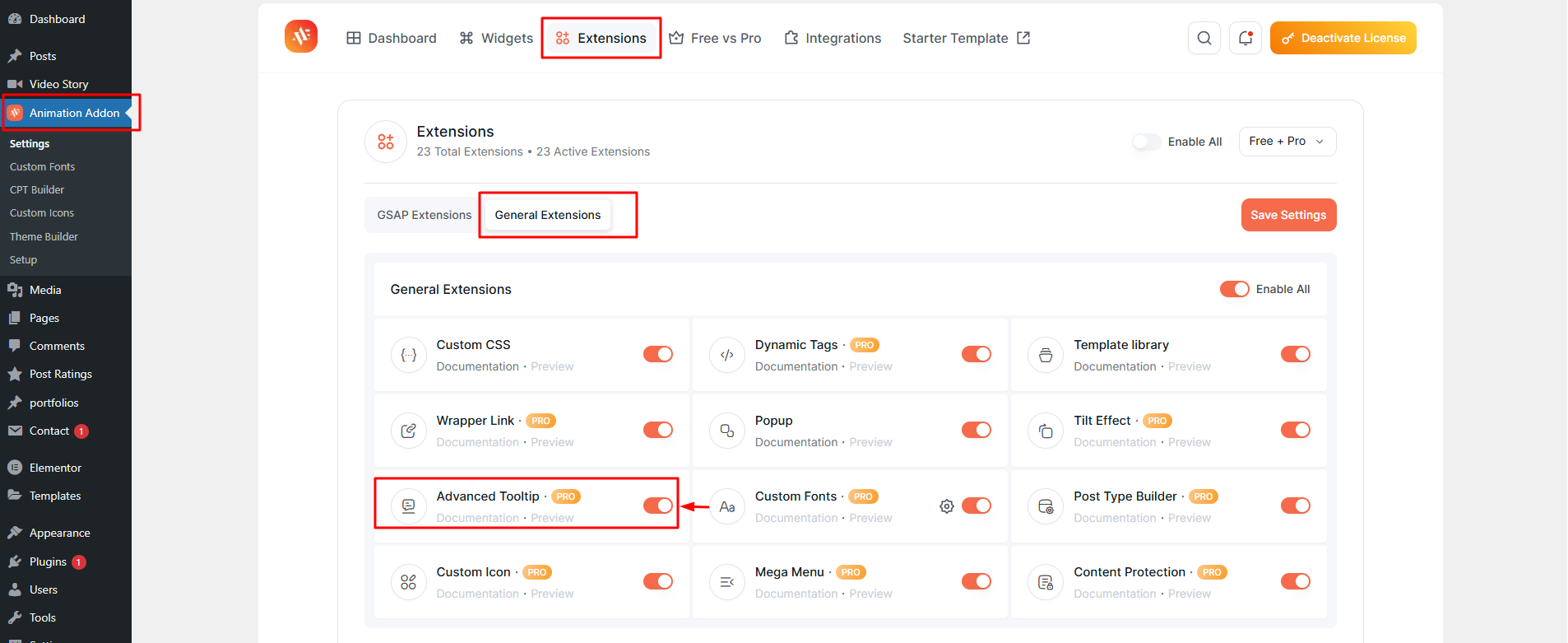Click the Save Settings button
This screenshot has height=643, width=1568.
point(1288,215)
